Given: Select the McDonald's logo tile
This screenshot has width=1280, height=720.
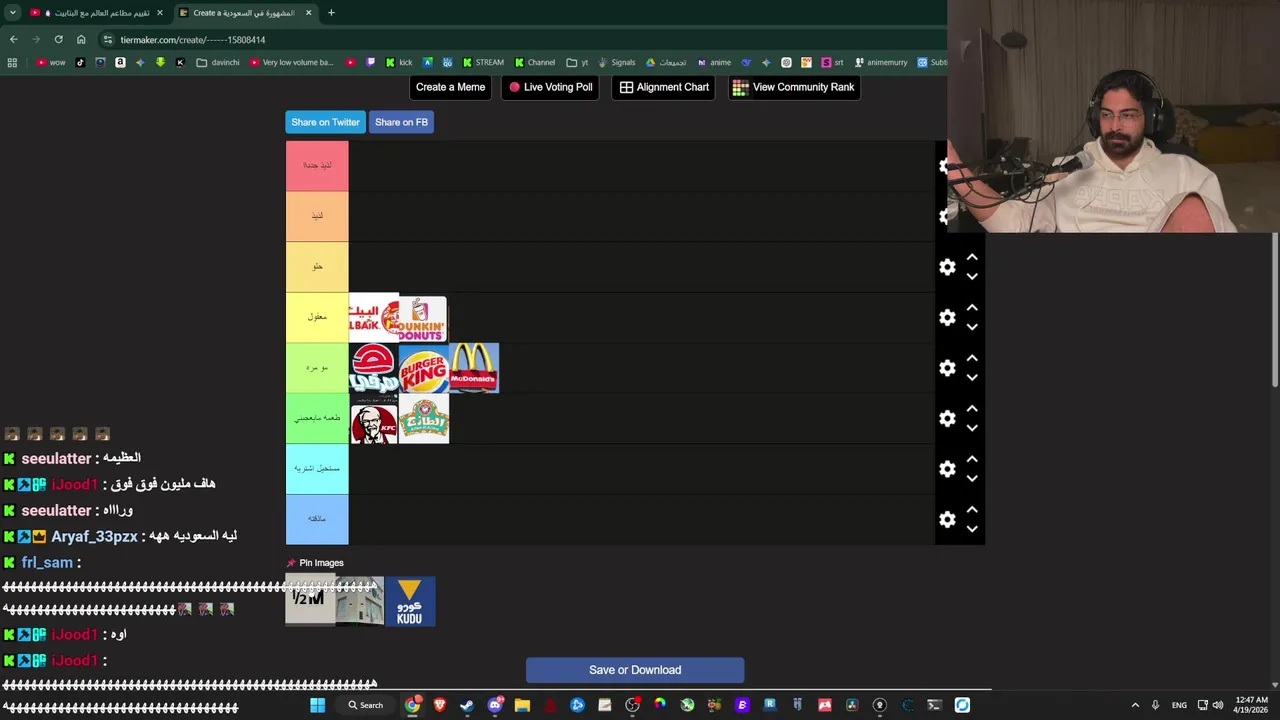Looking at the screenshot, I should [474, 368].
